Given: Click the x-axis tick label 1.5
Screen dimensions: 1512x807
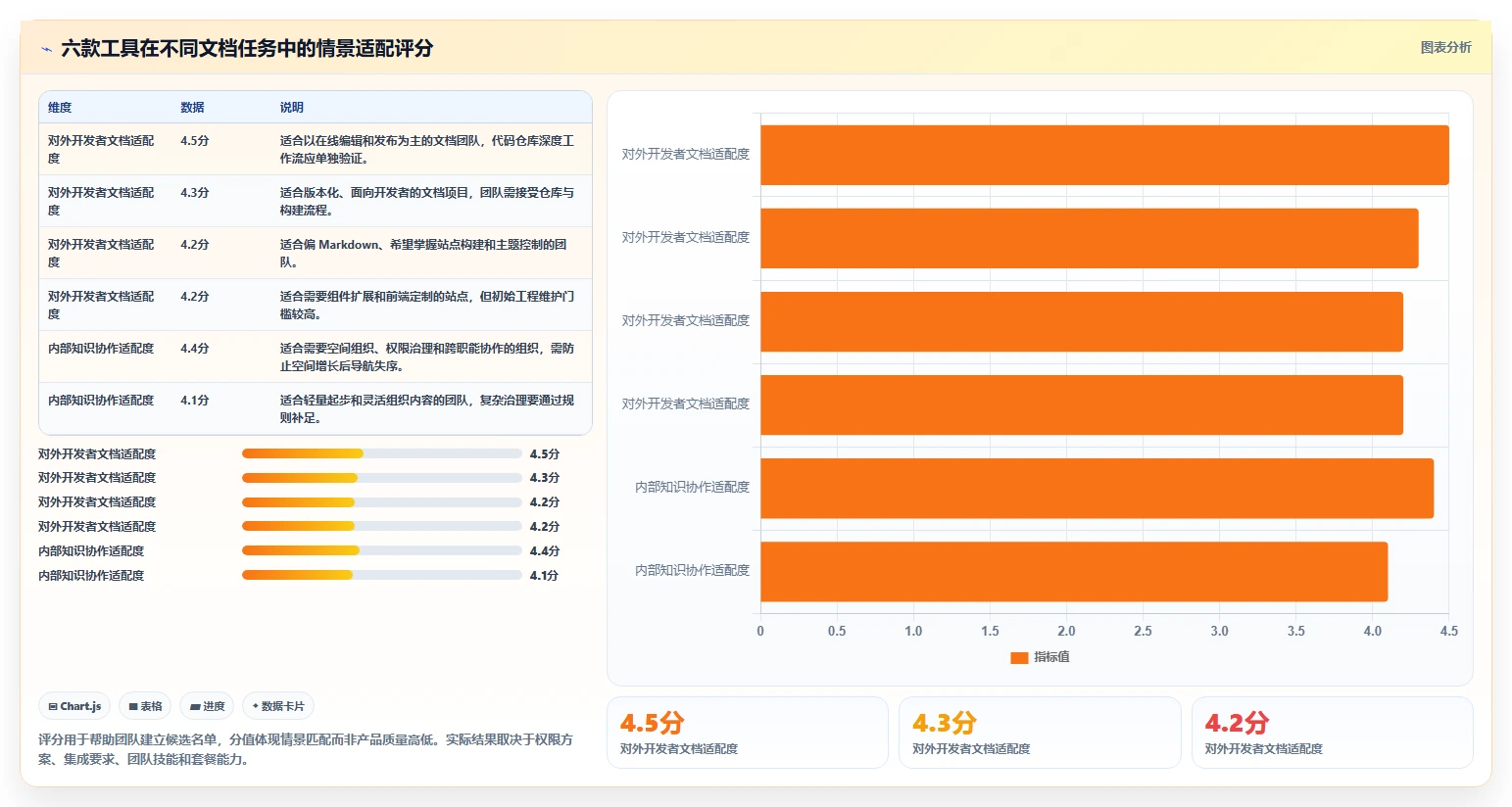Looking at the screenshot, I should click(990, 631).
